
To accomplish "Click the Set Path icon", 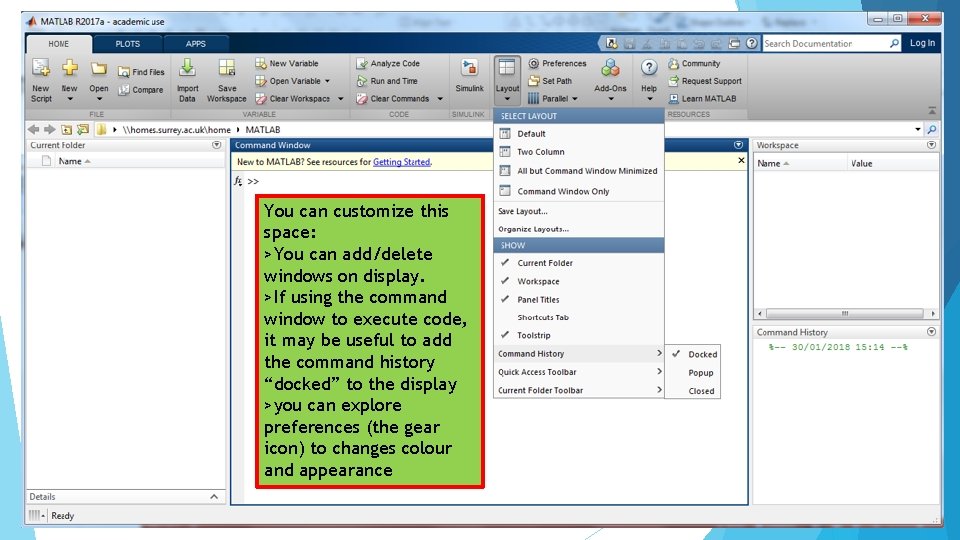I will click(x=533, y=81).
